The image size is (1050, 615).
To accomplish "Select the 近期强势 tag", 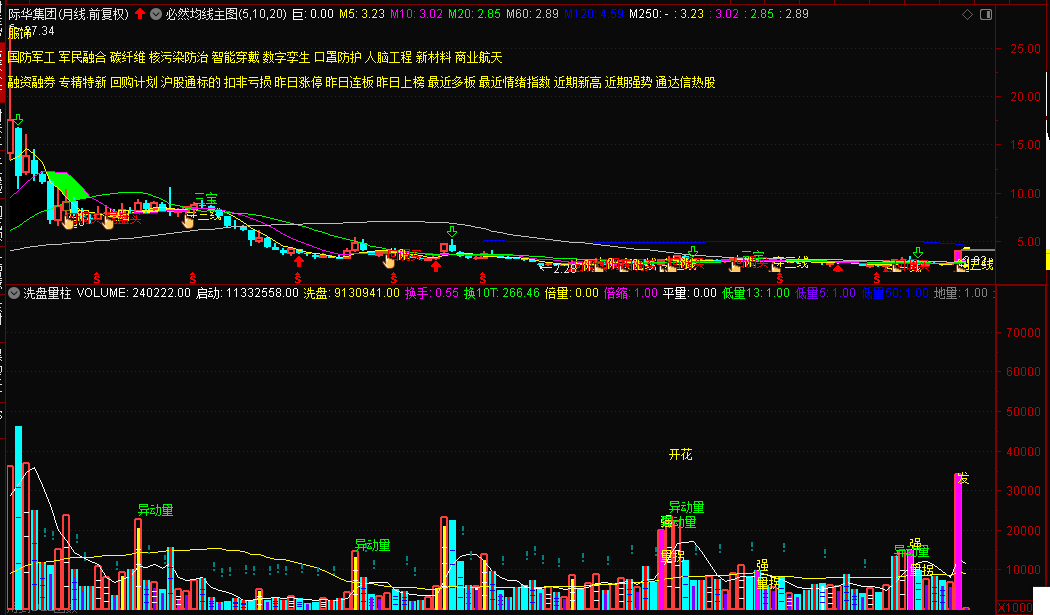I will (629, 82).
